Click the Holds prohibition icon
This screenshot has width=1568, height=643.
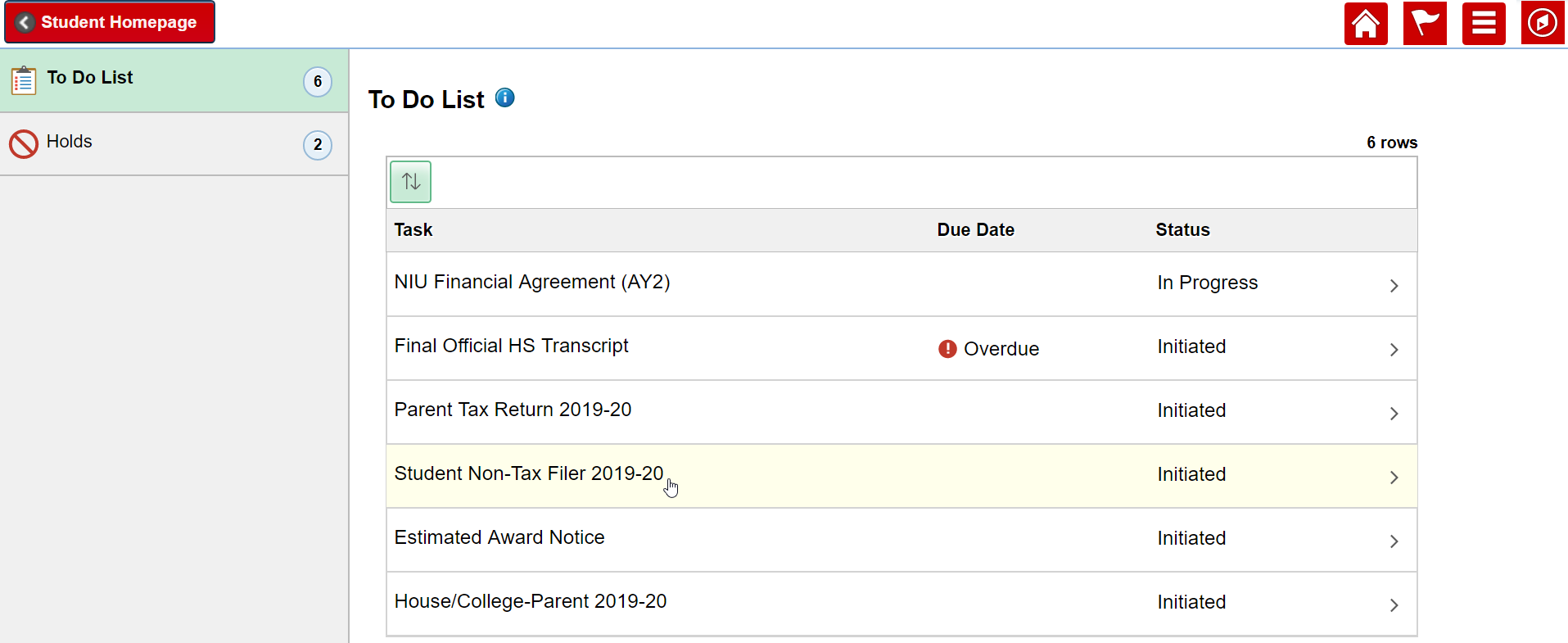(24, 144)
